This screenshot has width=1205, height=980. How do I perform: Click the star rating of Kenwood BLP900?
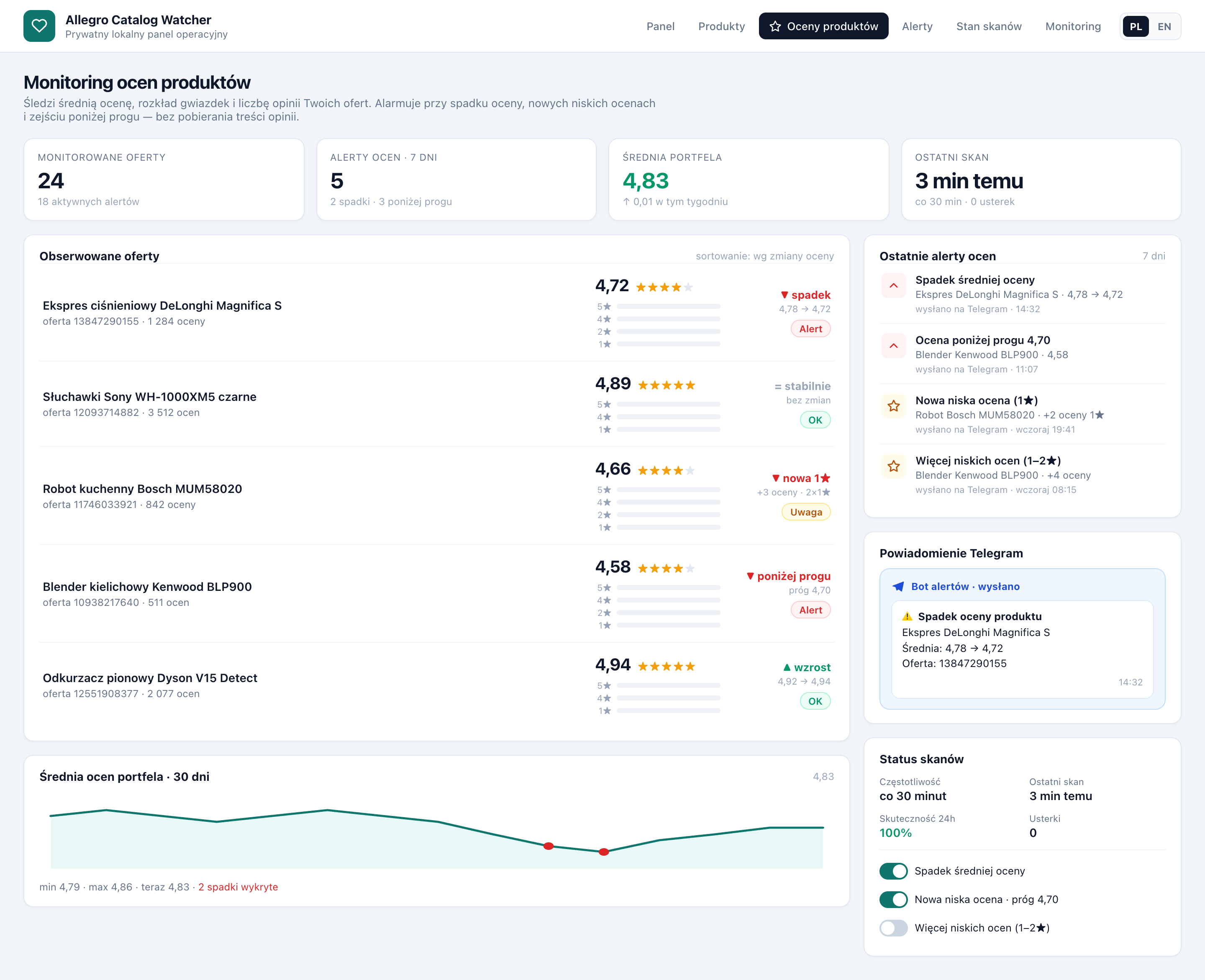click(x=667, y=569)
